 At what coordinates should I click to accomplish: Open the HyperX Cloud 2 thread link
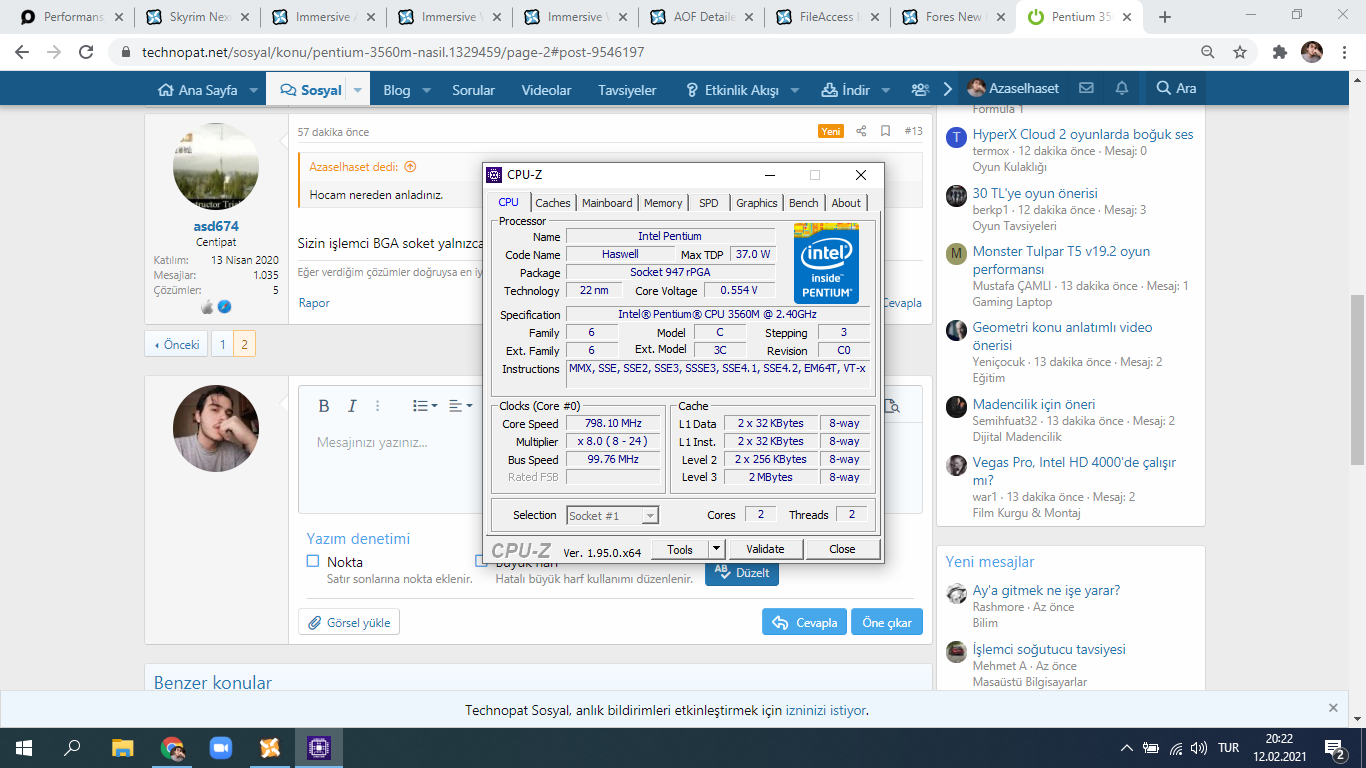[x=1083, y=134]
